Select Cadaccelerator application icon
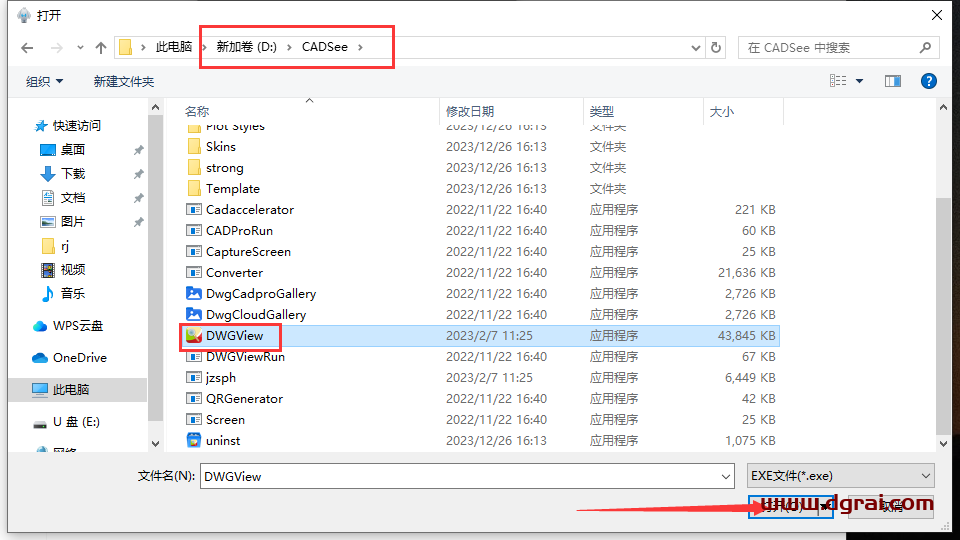960x540 pixels. tap(194, 209)
